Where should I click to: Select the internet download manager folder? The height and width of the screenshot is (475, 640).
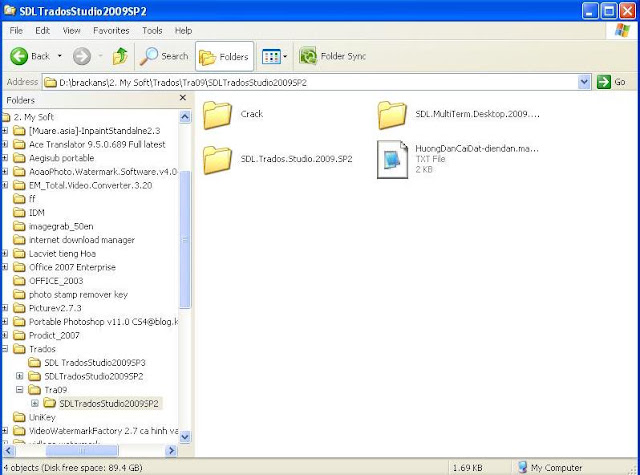coord(82,240)
